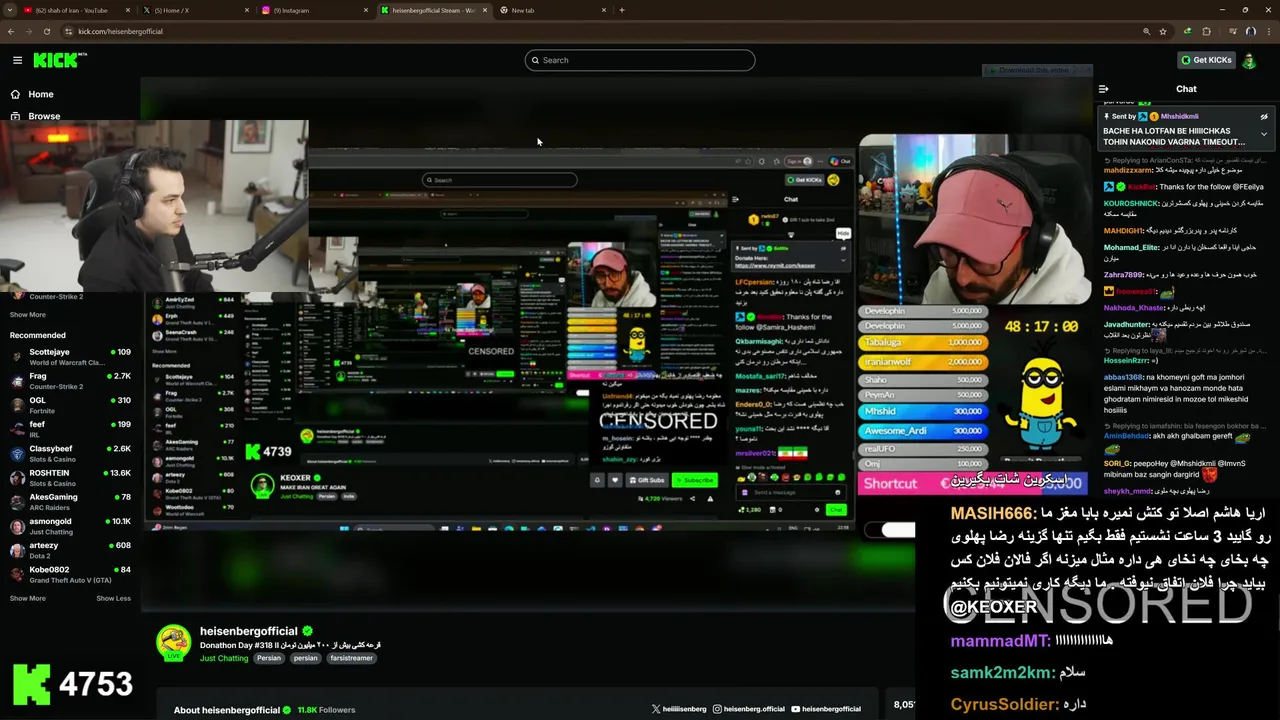
Task: Click the heisenbergofficial channel name
Action: (249, 631)
